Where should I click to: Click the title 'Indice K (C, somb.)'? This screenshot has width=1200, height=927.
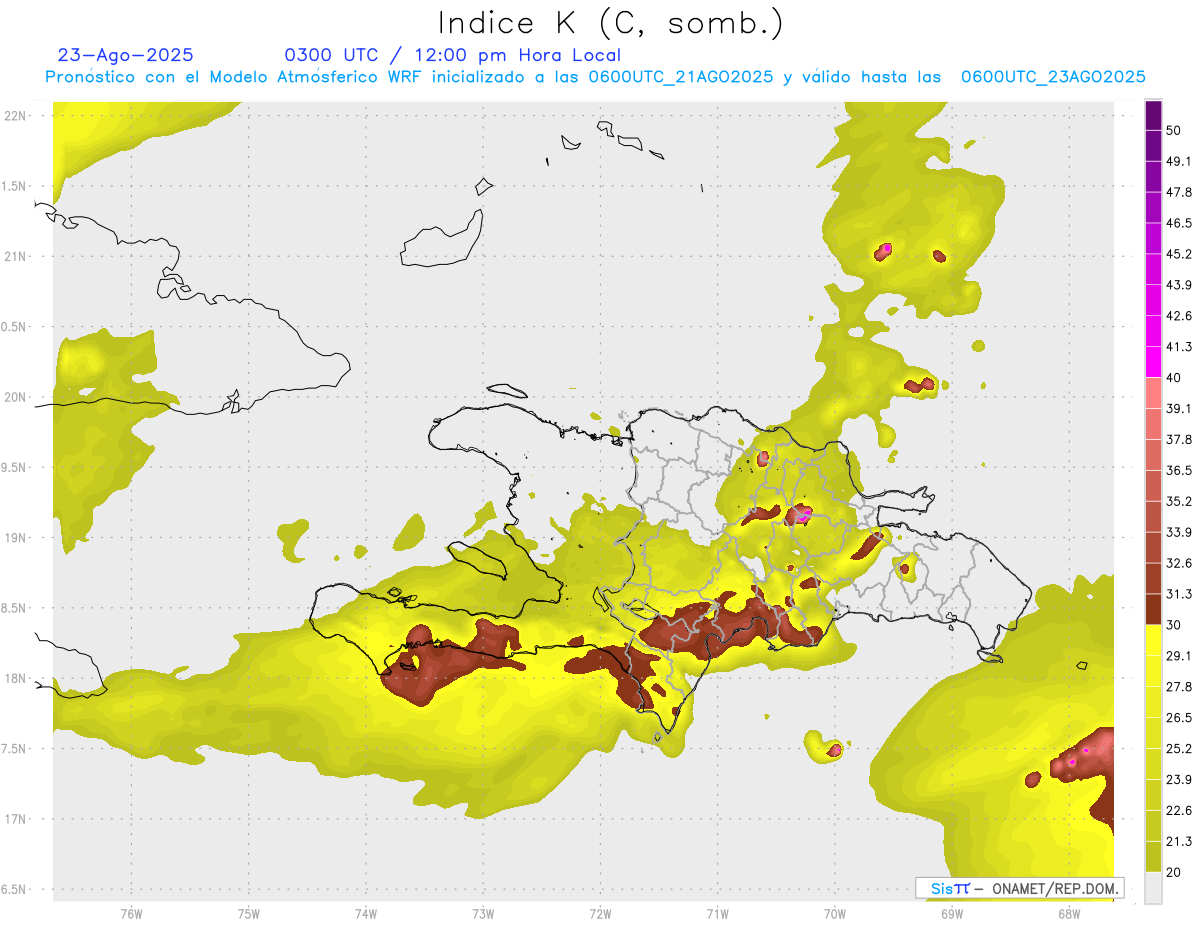pos(611,23)
